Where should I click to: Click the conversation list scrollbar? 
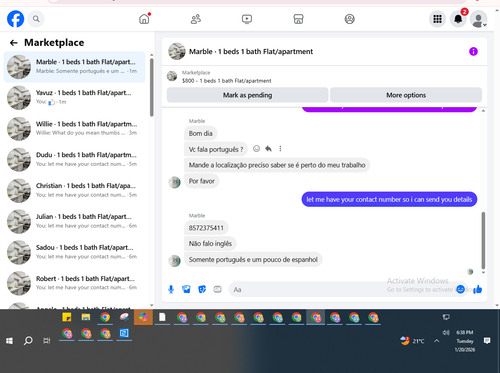(x=152, y=87)
